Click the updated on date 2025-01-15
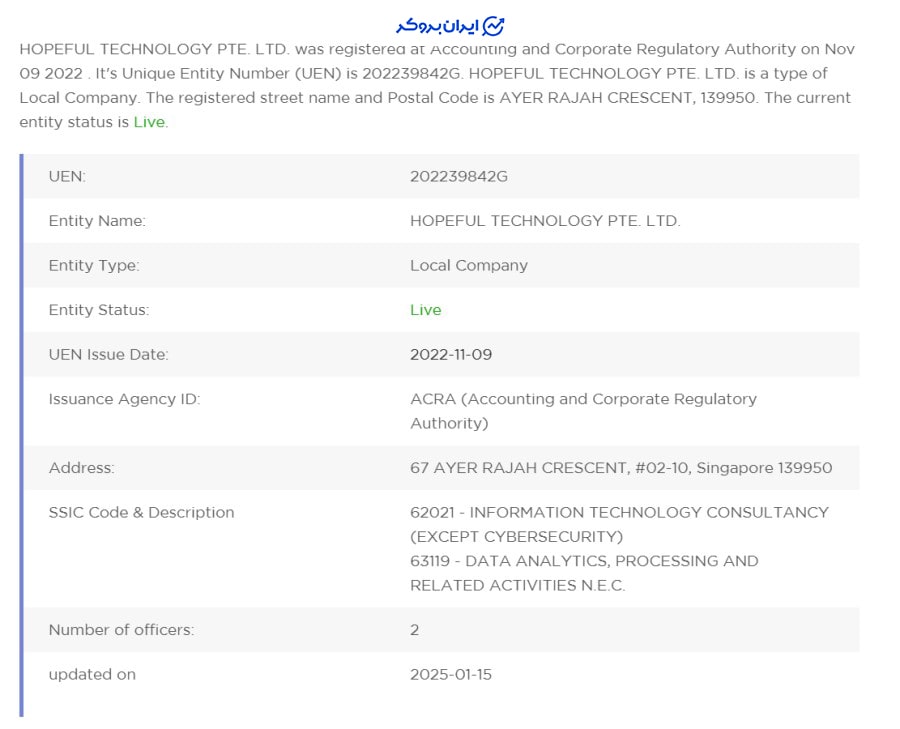 [451, 674]
